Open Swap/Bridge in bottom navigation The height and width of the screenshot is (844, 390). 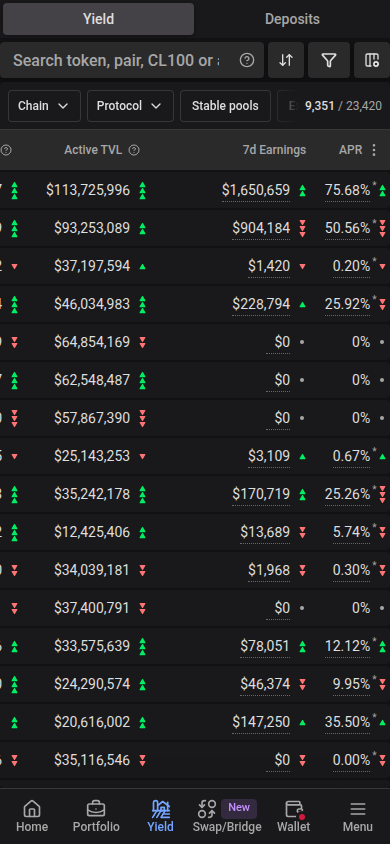226,816
